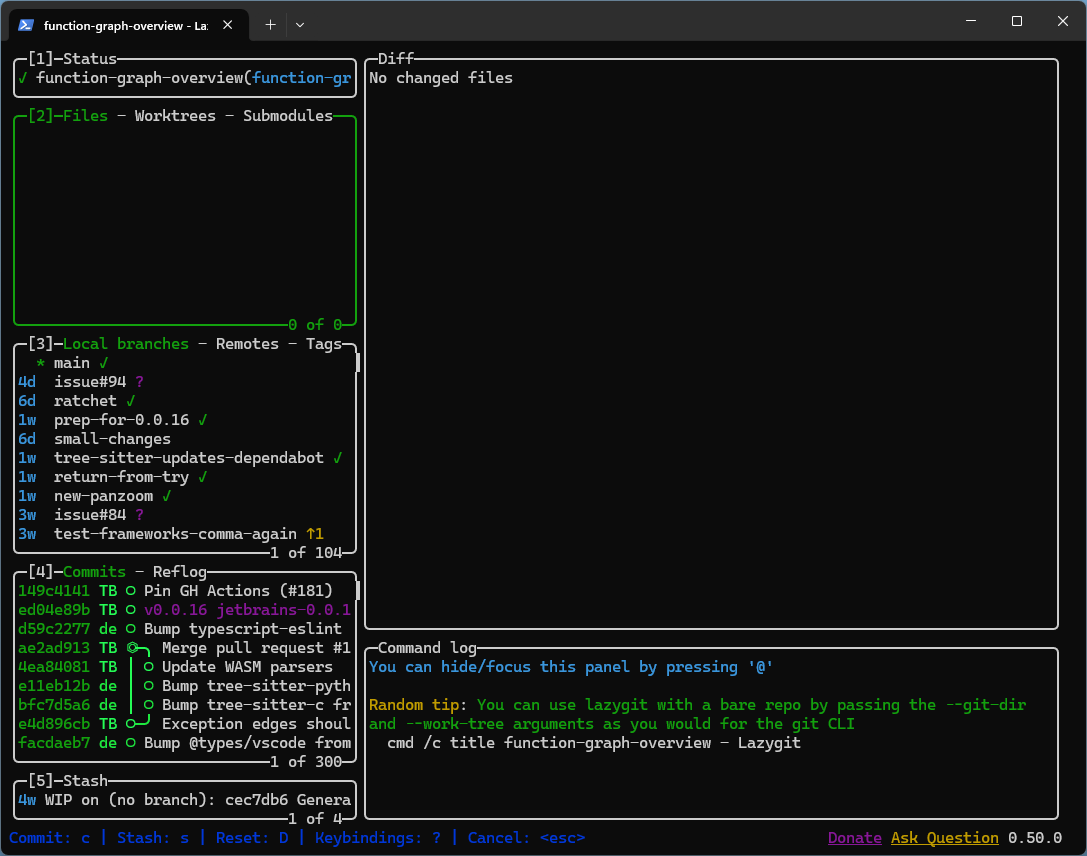Focus the Diff panel title
The width and height of the screenshot is (1087, 856).
(396, 59)
